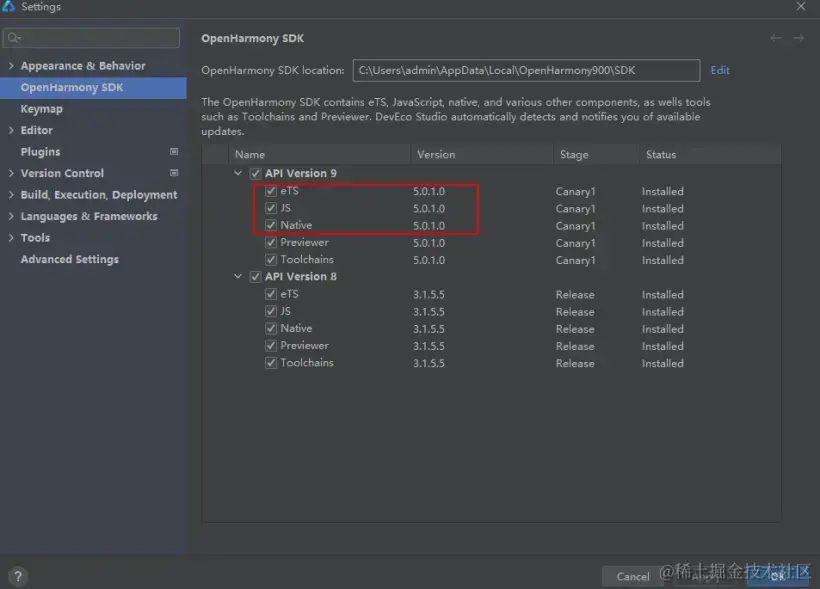
Task: Toggle Native checkbox version 5.0.1.0
Action: coord(270,225)
